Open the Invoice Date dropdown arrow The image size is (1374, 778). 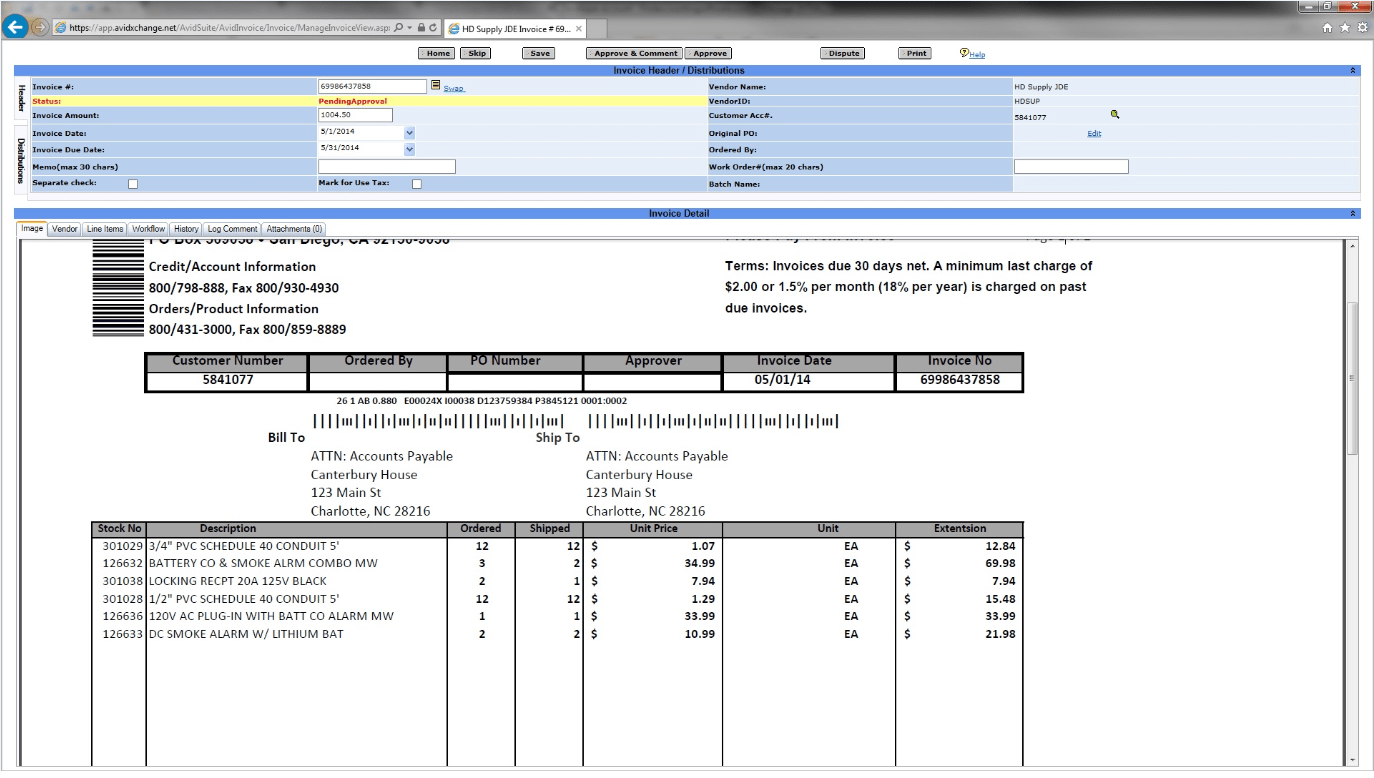click(409, 132)
